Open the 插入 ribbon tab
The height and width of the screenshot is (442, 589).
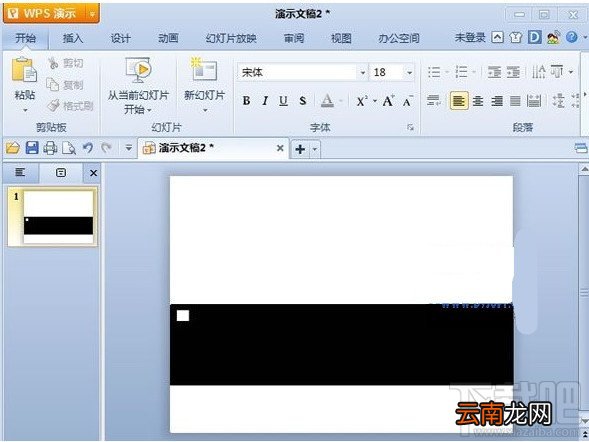pos(73,38)
